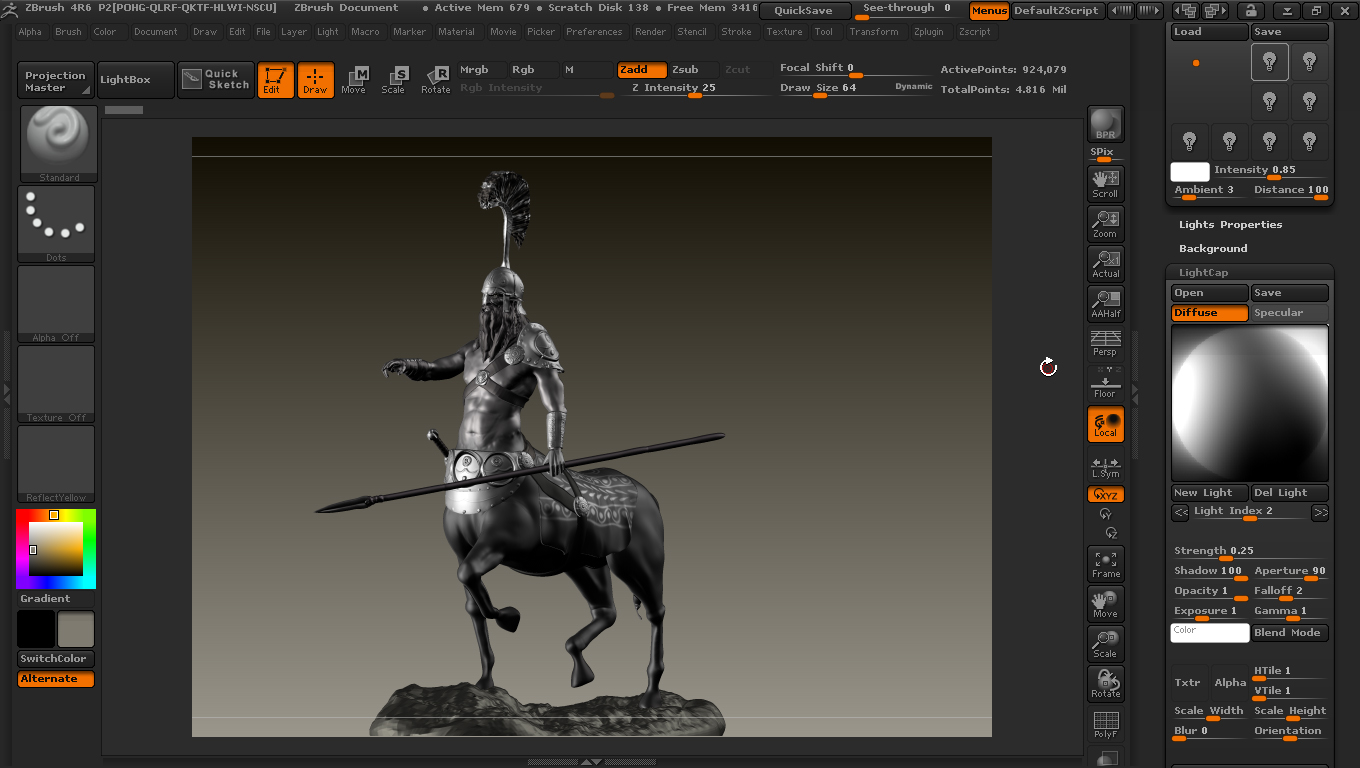1360x768 pixels.
Task: Click the Scale icon in right shelf
Action: pos(1105,644)
